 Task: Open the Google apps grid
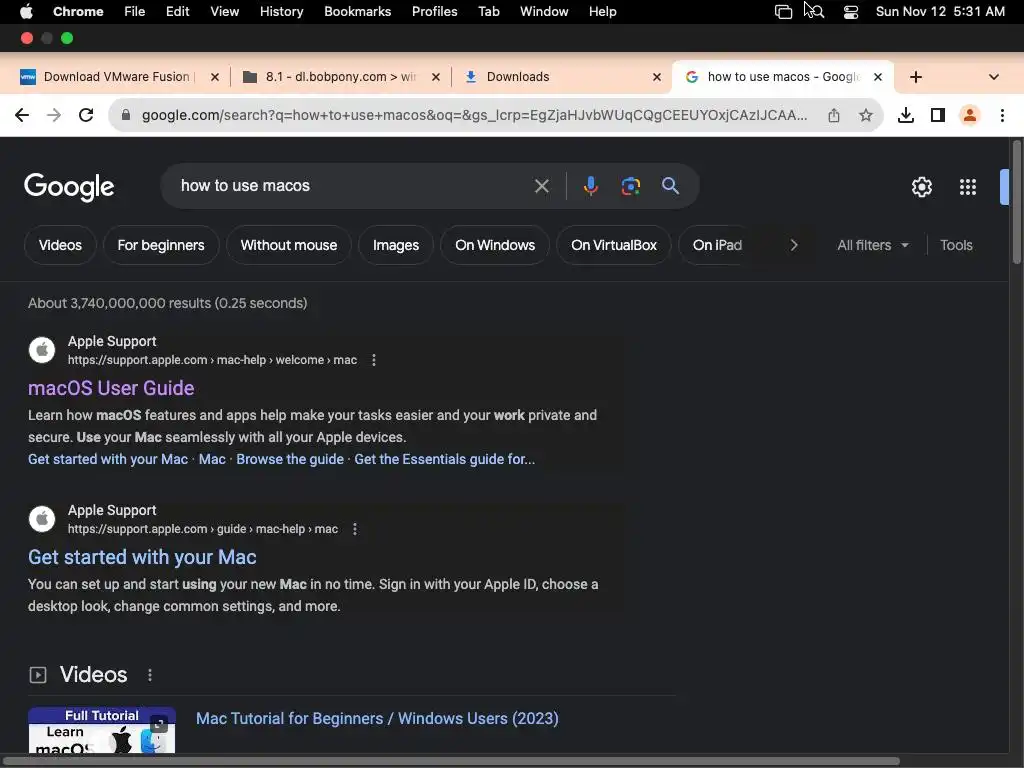pyautogui.click(x=968, y=187)
